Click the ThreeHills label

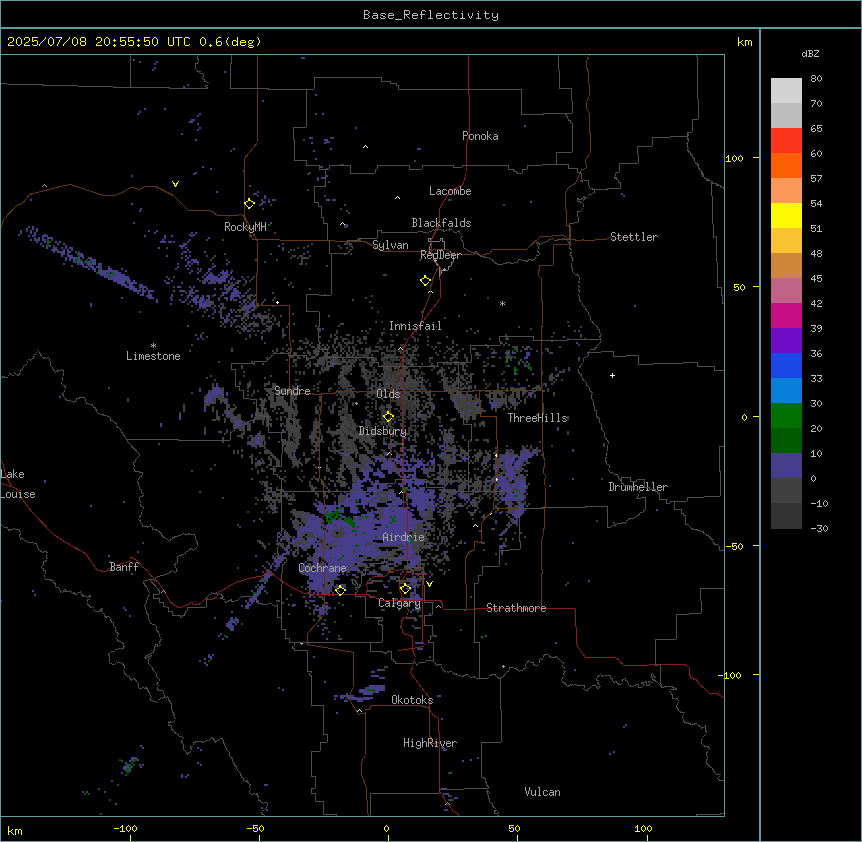tap(538, 418)
